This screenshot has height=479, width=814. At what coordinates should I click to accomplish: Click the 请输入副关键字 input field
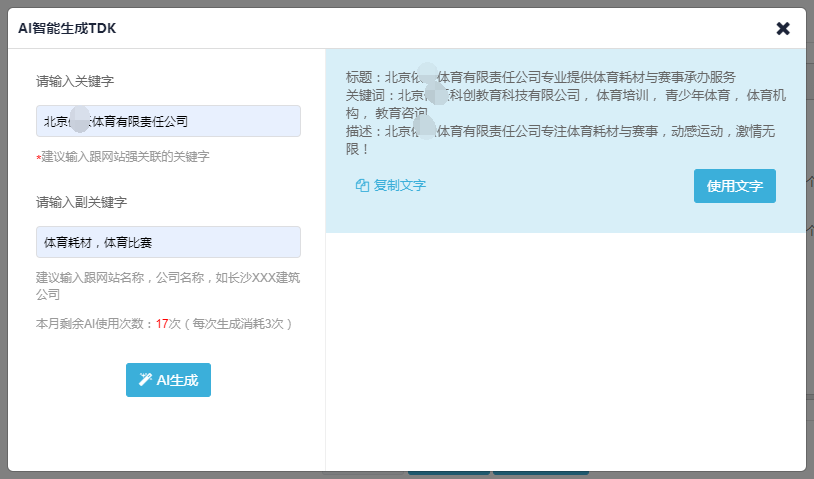coord(168,242)
